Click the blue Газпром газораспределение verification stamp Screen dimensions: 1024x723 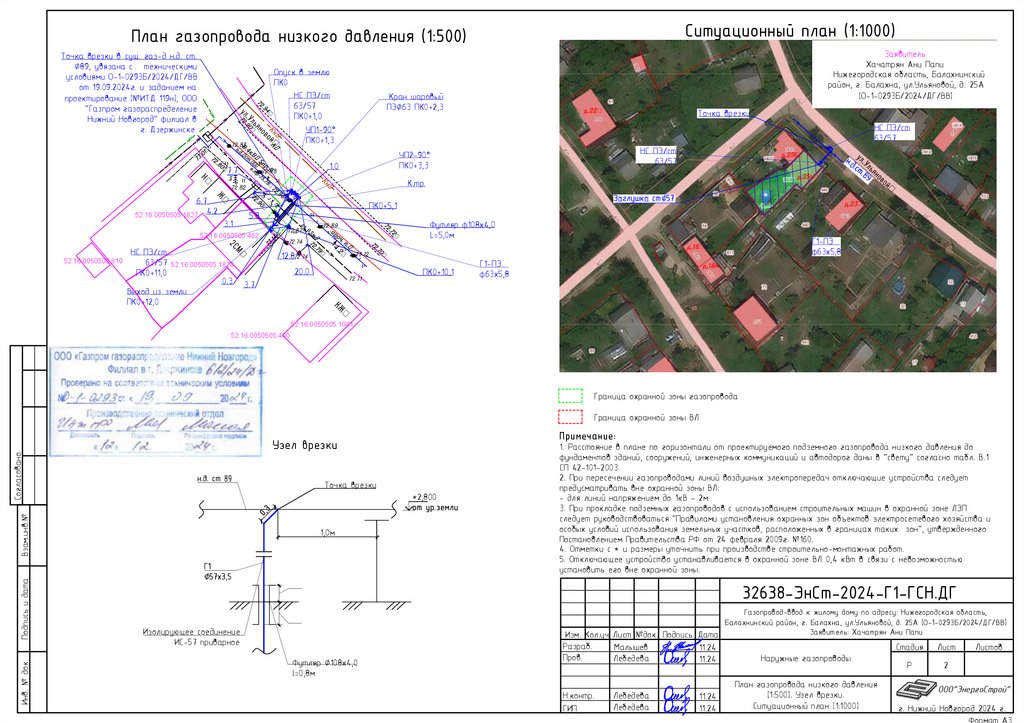click(156, 401)
